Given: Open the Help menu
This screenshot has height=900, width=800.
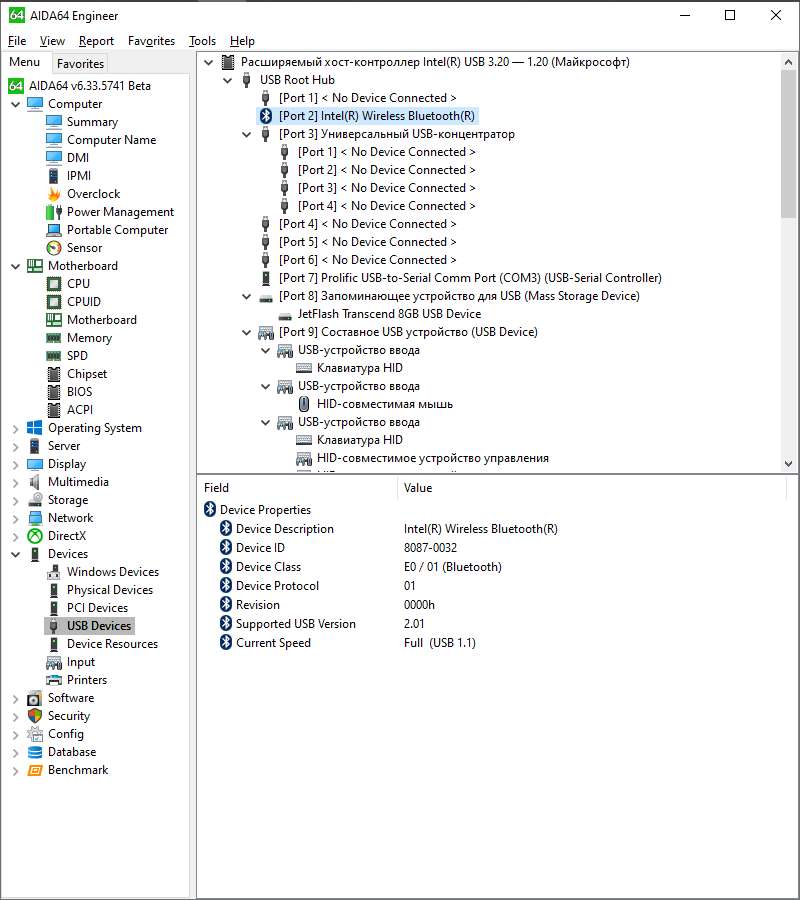Looking at the screenshot, I should coord(242,41).
